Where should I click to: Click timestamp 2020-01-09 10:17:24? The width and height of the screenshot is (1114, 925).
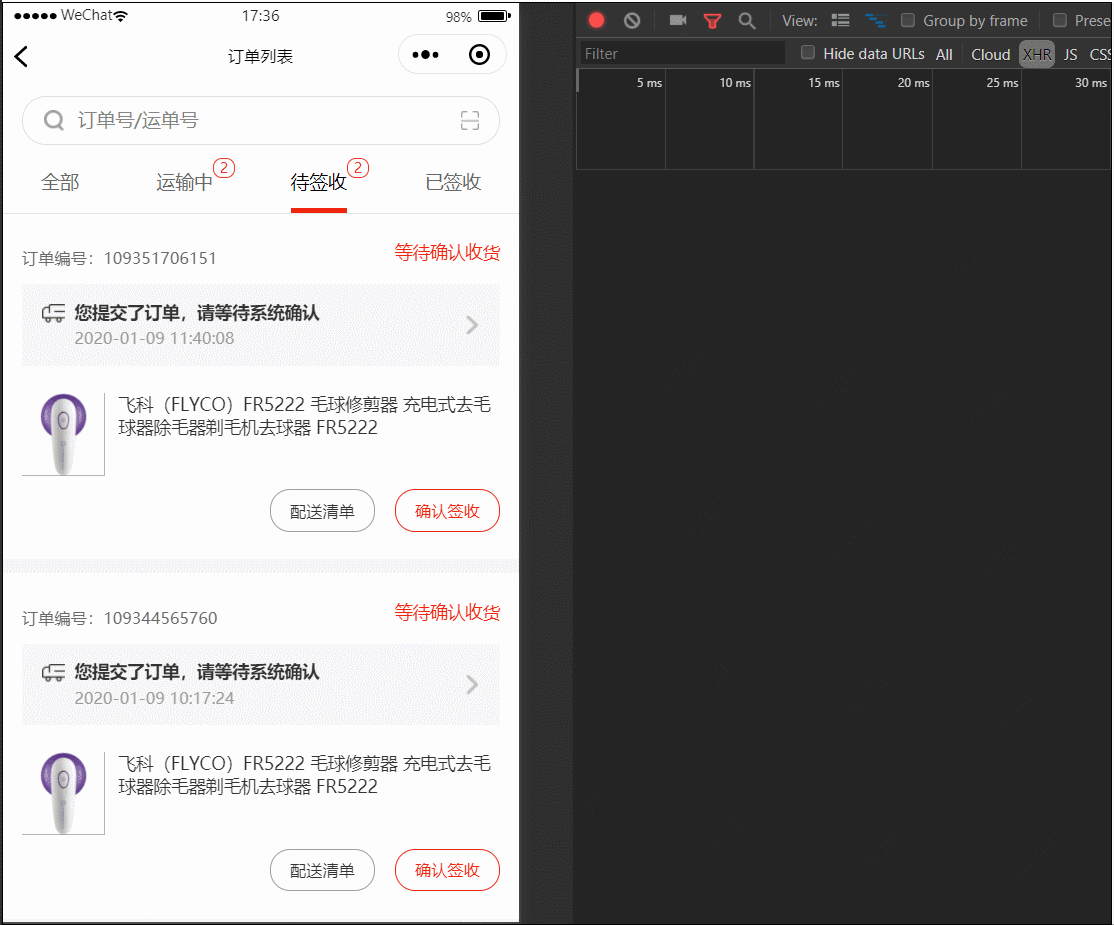[x=154, y=698]
